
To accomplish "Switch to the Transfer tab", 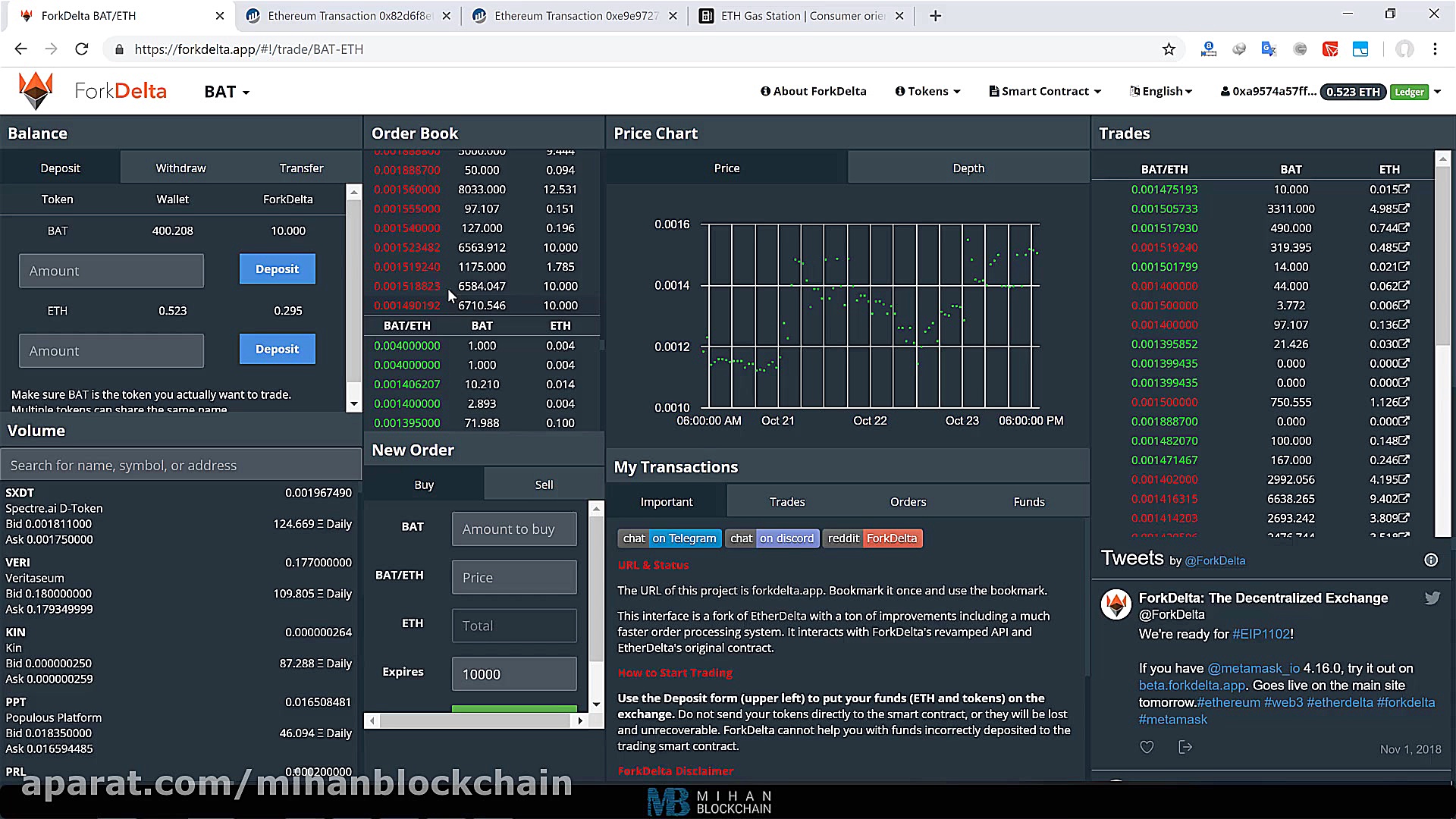I will click(x=301, y=168).
